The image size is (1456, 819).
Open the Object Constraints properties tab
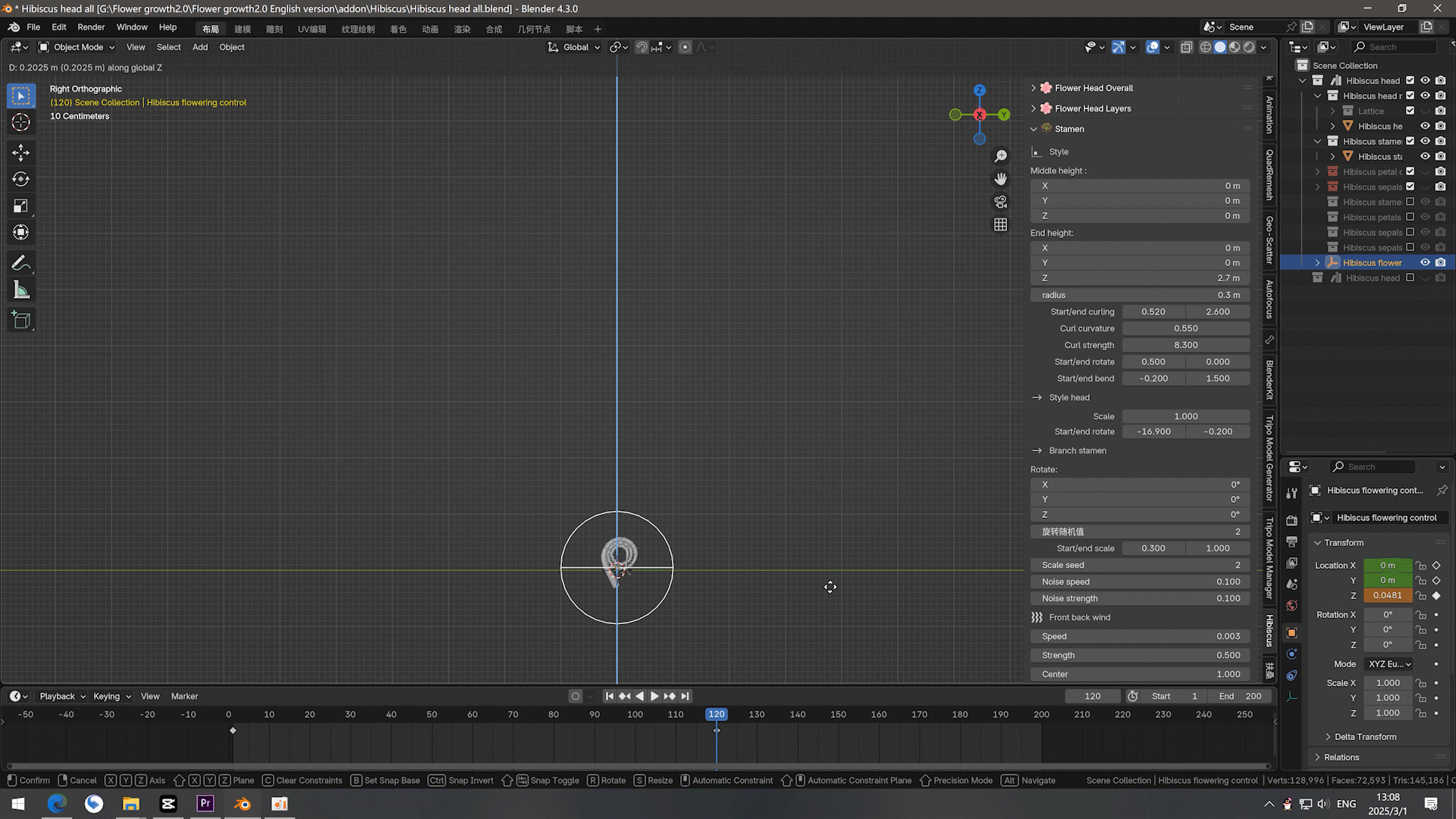click(1292, 675)
